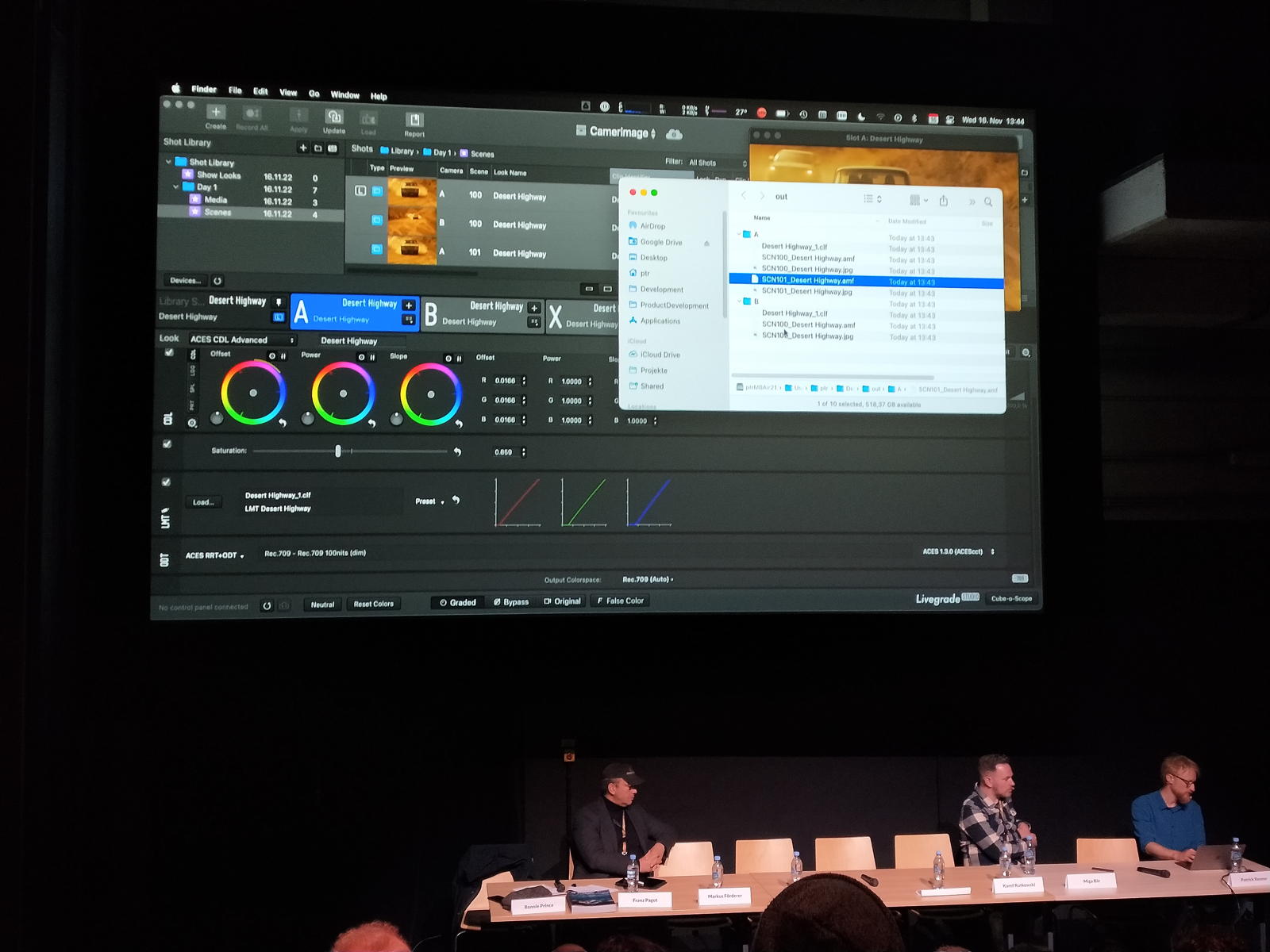
Task: Click the Devices... button
Action: (x=185, y=280)
